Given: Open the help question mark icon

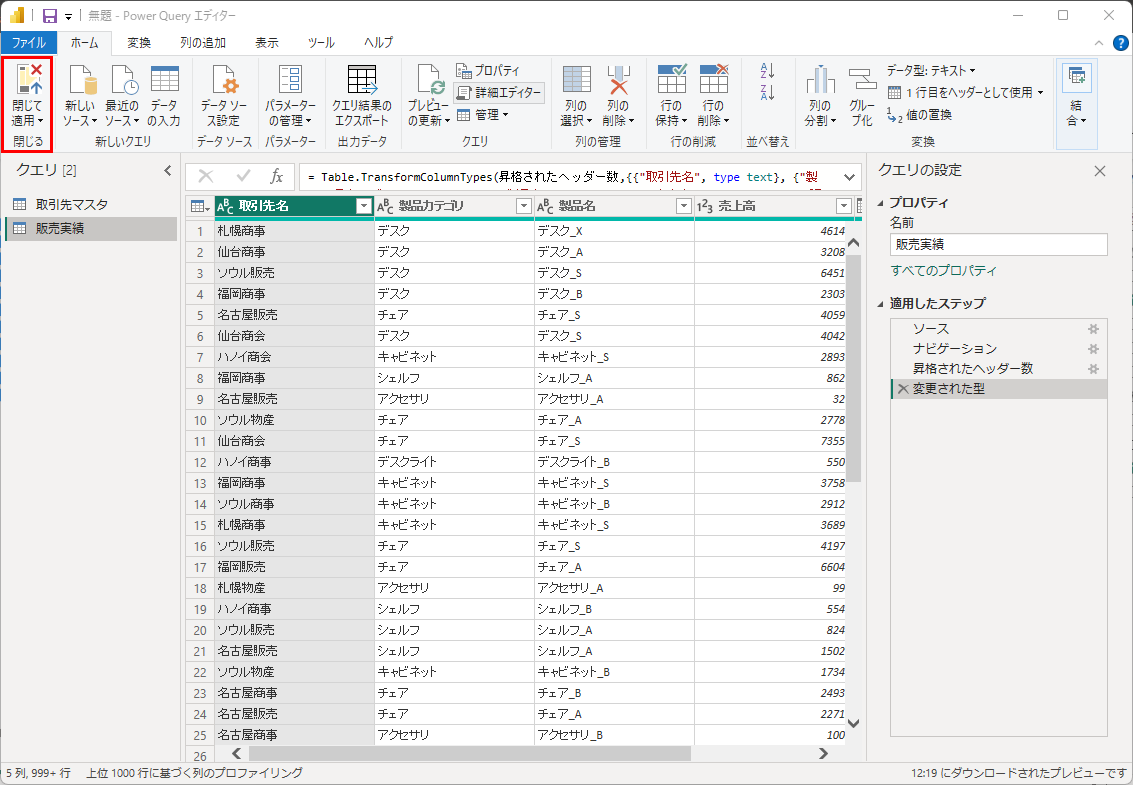Looking at the screenshot, I should click(x=1121, y=43).
